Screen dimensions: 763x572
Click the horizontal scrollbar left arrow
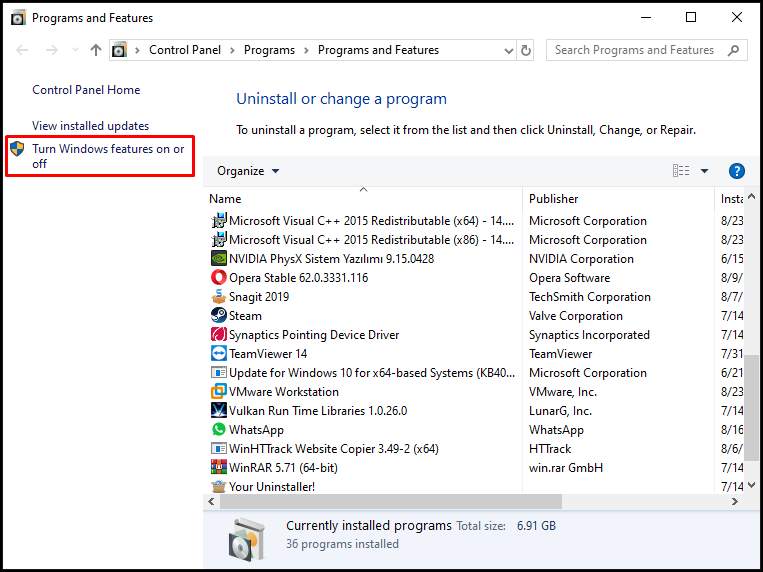point(211,501)
